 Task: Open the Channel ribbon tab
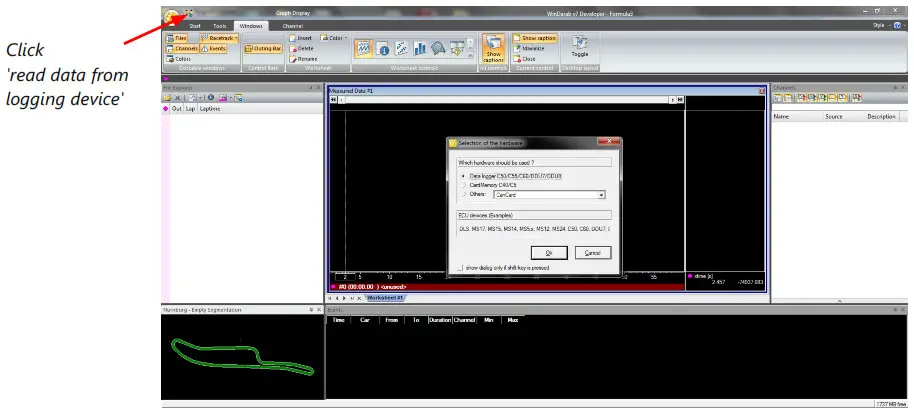[292, 25]
